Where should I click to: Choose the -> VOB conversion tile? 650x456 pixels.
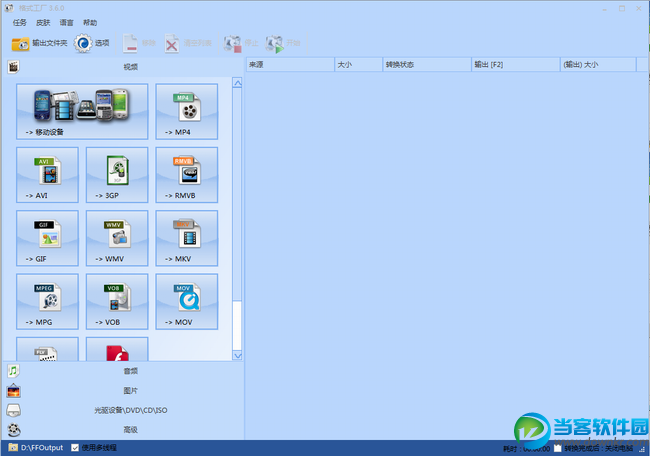point(117,302)
